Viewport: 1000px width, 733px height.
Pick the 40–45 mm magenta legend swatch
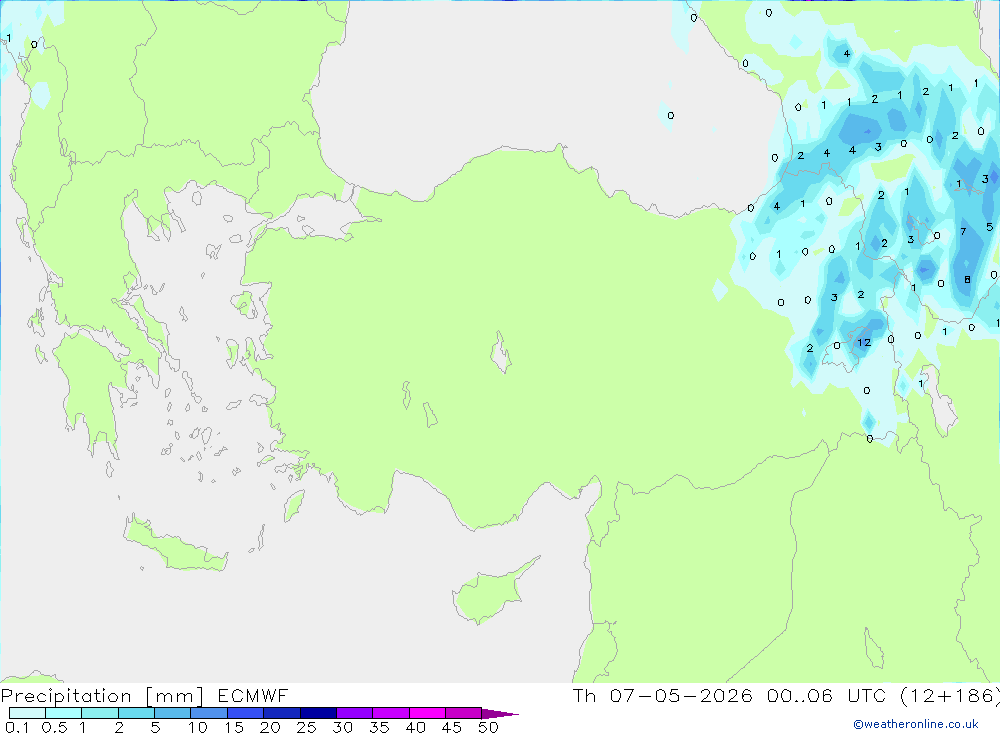pyautogui.click(x=427, y=713)
